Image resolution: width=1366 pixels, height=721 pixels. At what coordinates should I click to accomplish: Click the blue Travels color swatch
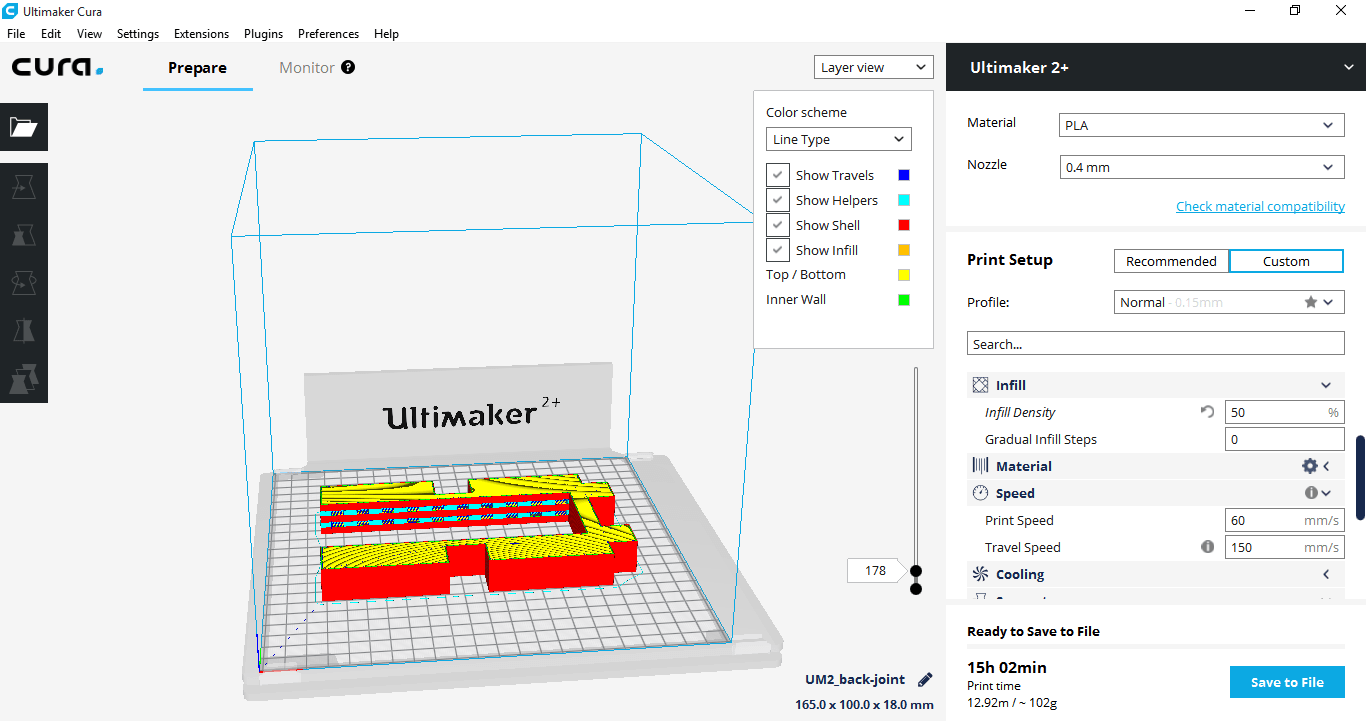[x=904, y=175]
